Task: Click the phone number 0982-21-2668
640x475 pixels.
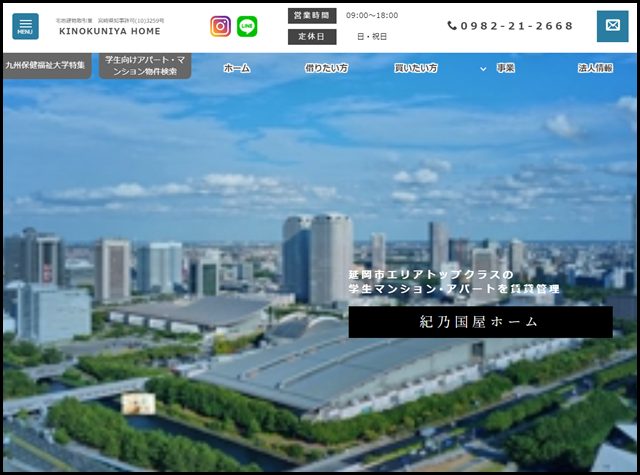Action: tap(517, 26)
